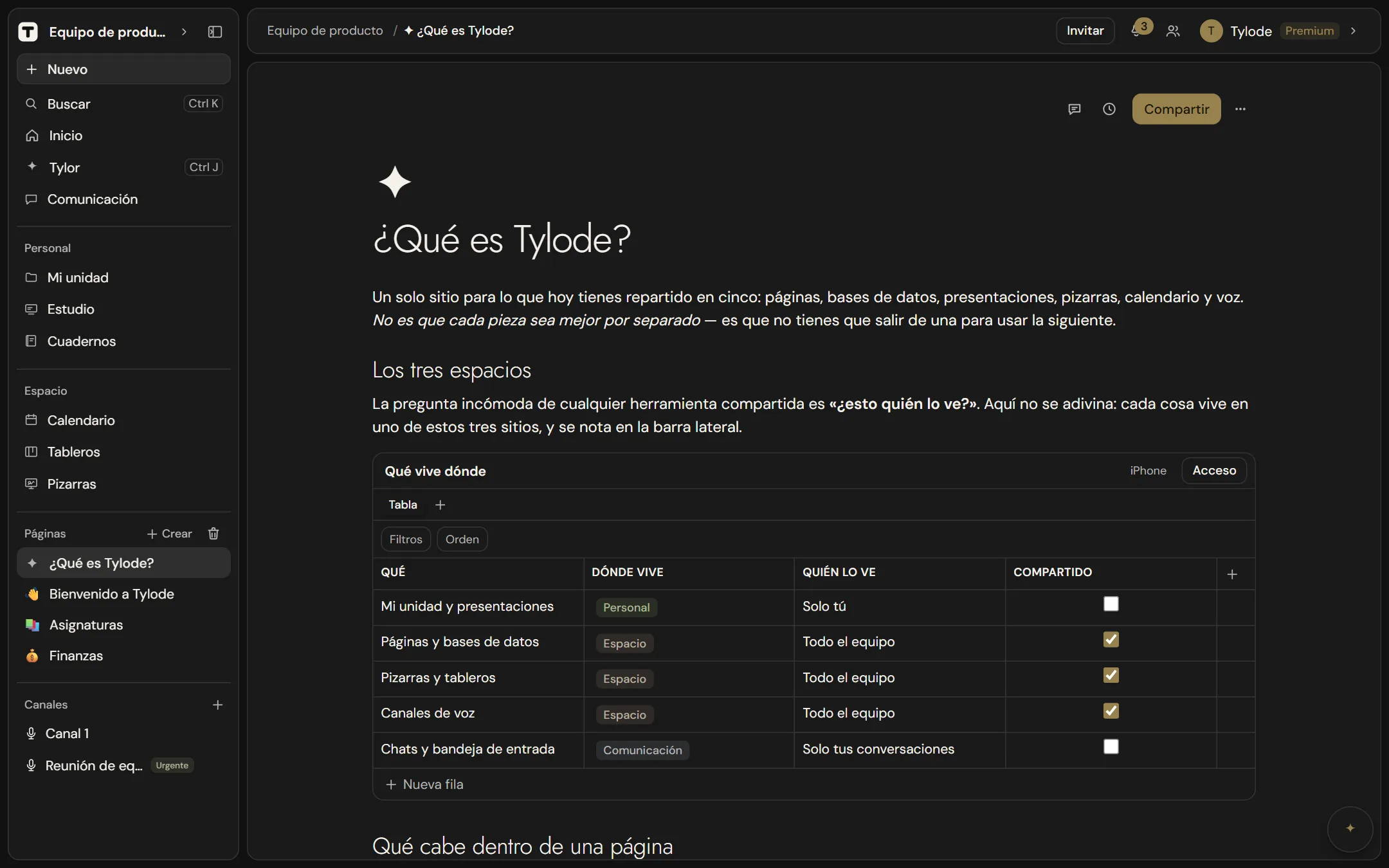
Task: Open version history clock icon
Action: [1109, 109]
